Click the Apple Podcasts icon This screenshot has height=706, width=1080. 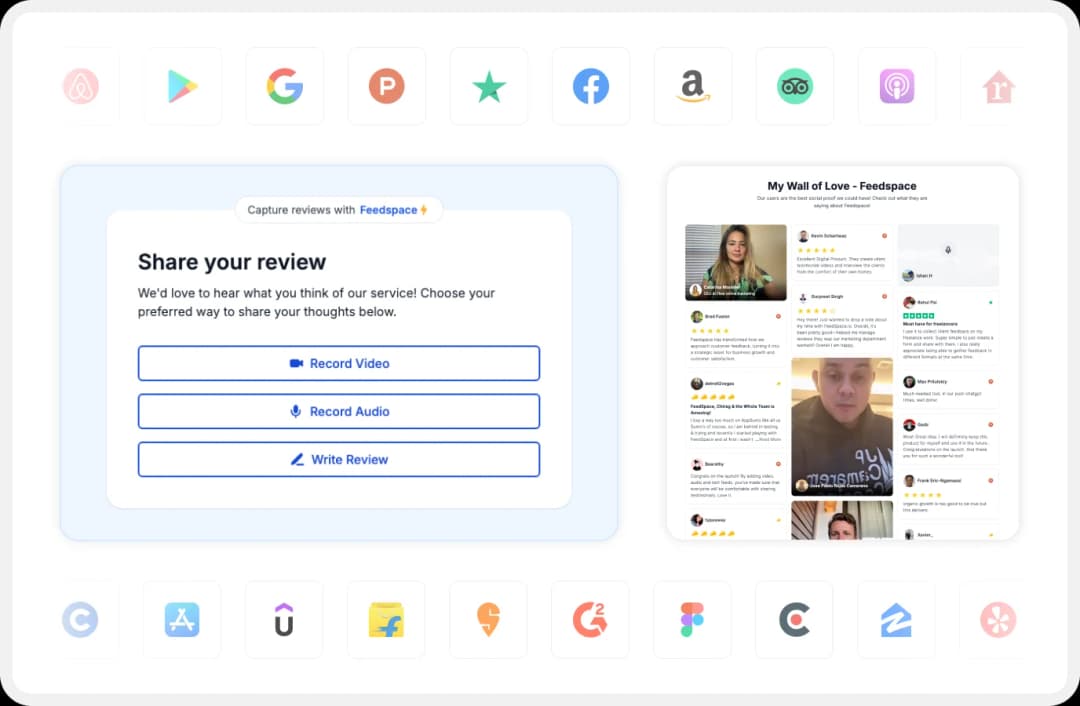tap(897, 87)
